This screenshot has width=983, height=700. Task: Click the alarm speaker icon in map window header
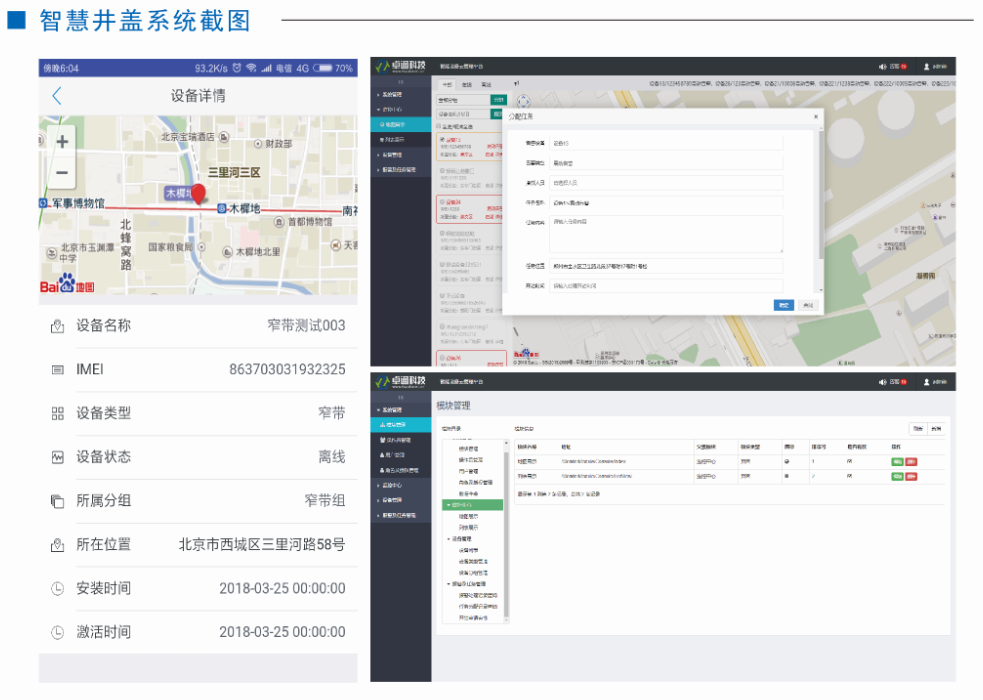(x=882, y=66)
